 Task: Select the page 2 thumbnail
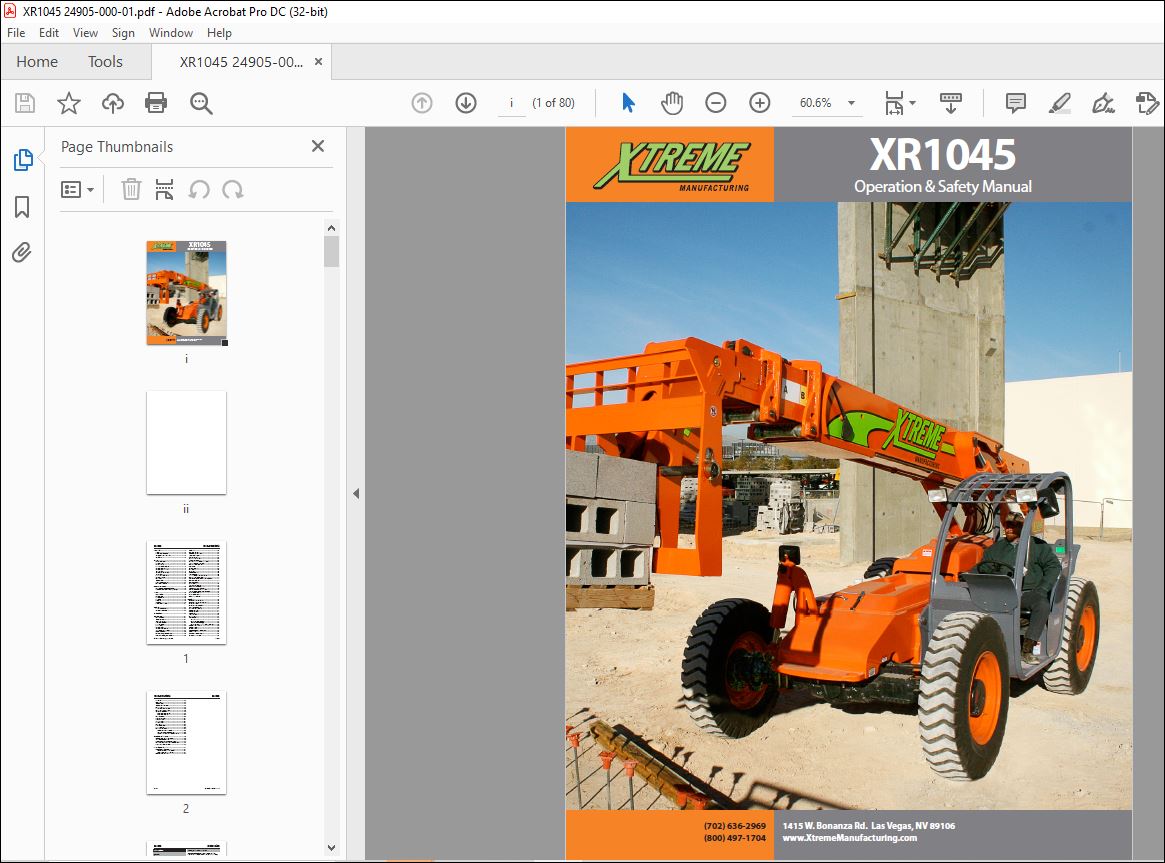click(186, 743)
